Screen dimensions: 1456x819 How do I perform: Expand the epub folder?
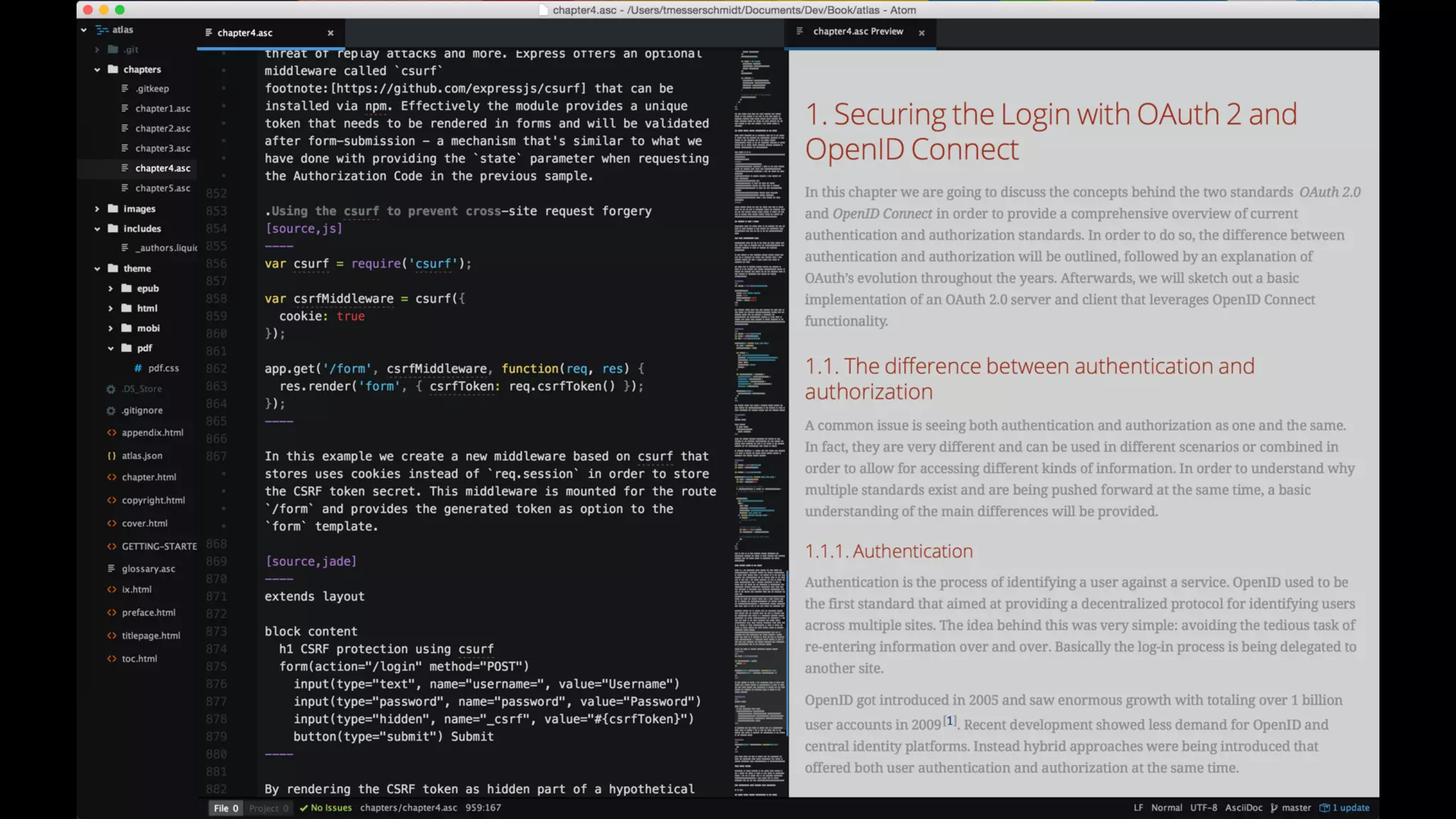point(110,289)
